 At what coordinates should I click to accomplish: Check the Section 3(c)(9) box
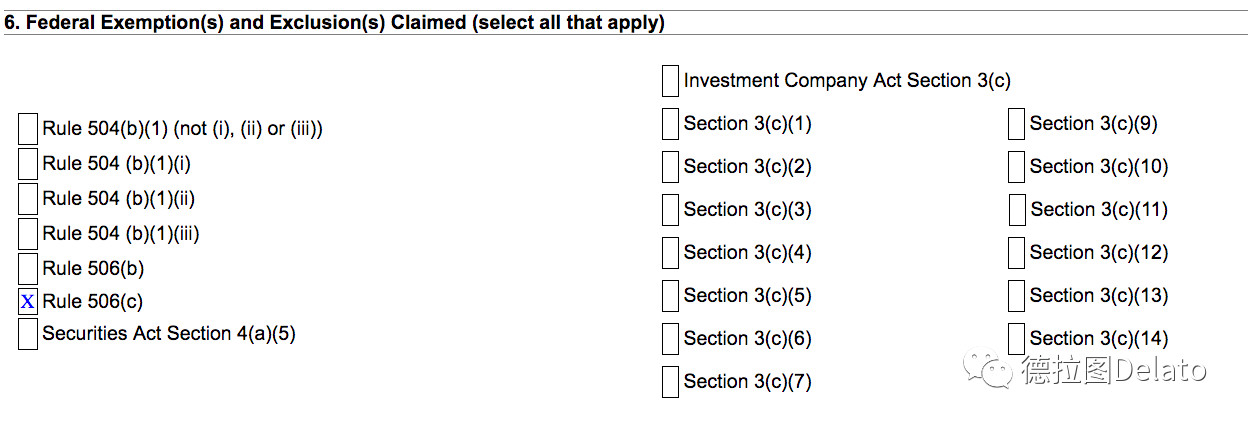point(1016,124)
